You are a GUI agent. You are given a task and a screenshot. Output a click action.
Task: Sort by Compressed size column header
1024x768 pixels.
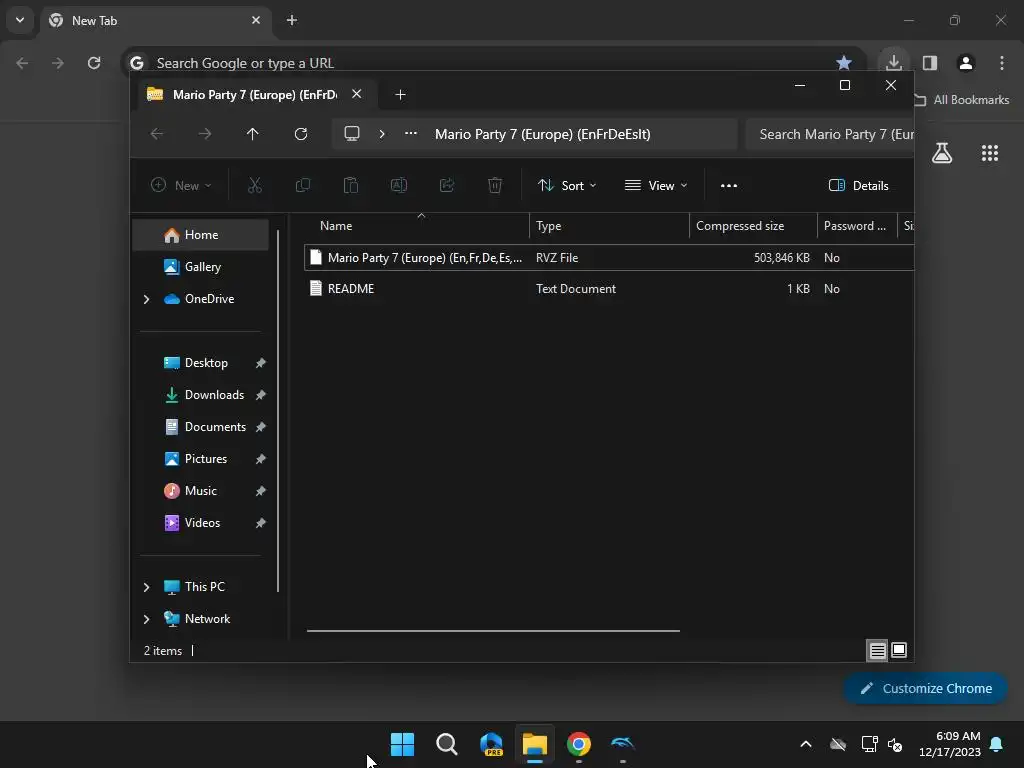[753, 226]
